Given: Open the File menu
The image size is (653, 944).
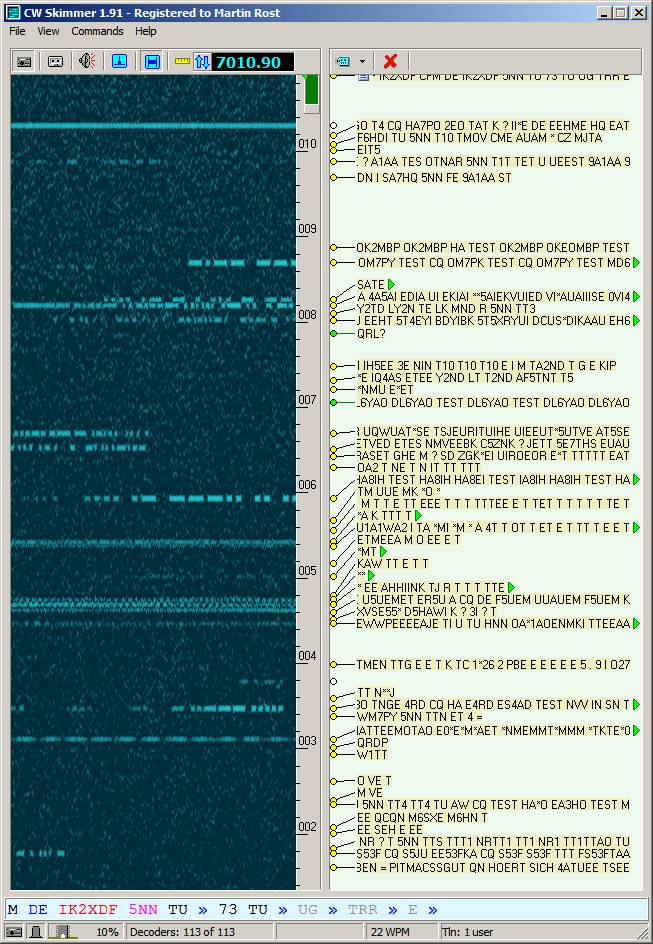Looking at the screenshot, I should pyautogui.click(x=17, y=31).
